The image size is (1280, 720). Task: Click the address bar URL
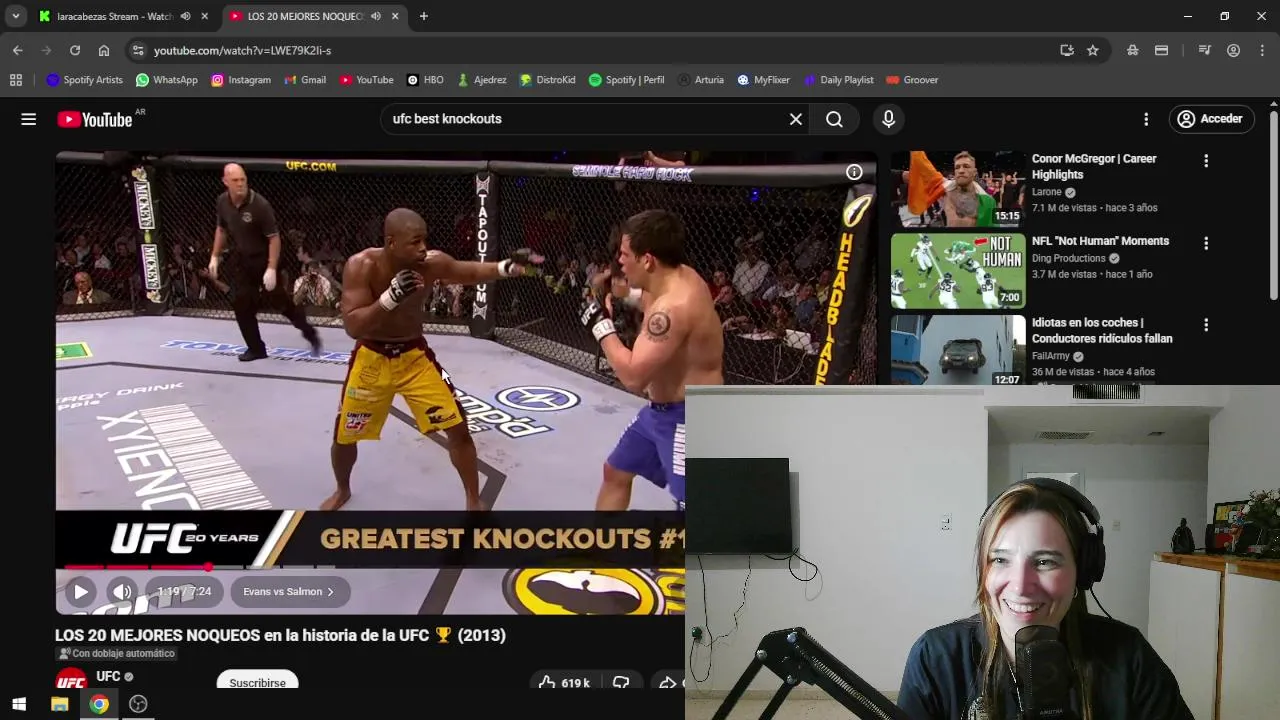[242, 50]
